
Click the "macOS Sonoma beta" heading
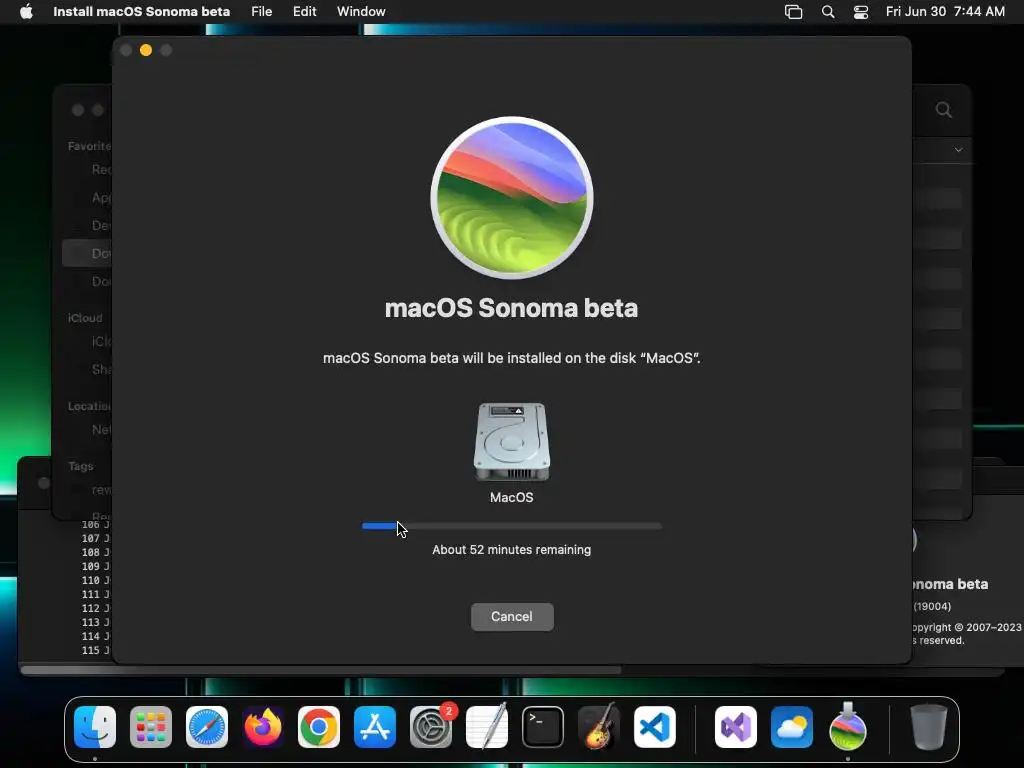pyautogui.click(x=511, y=308)
